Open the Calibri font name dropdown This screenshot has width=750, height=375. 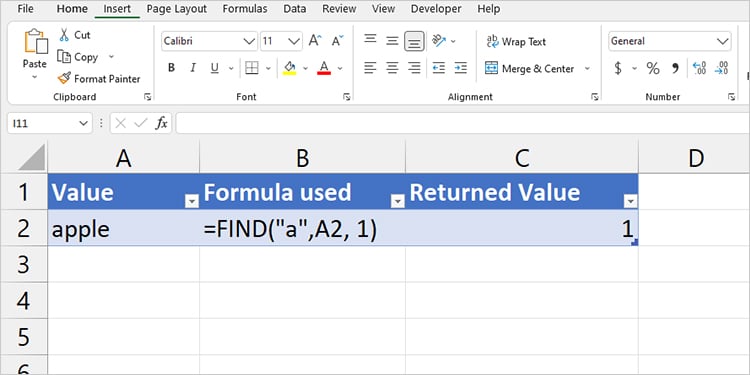tap(249, 41)
